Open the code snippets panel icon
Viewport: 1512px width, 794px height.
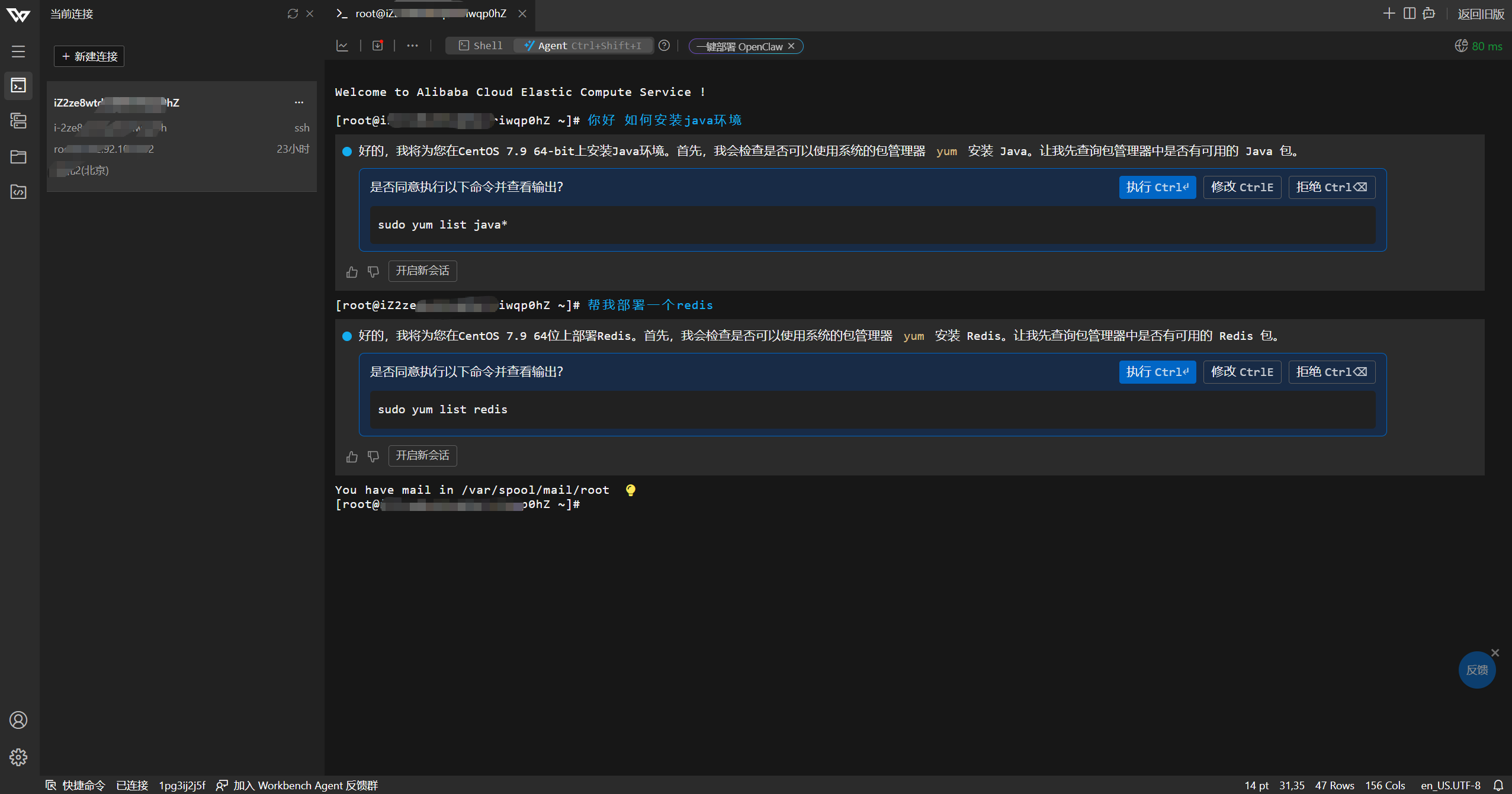click(18, 192)
